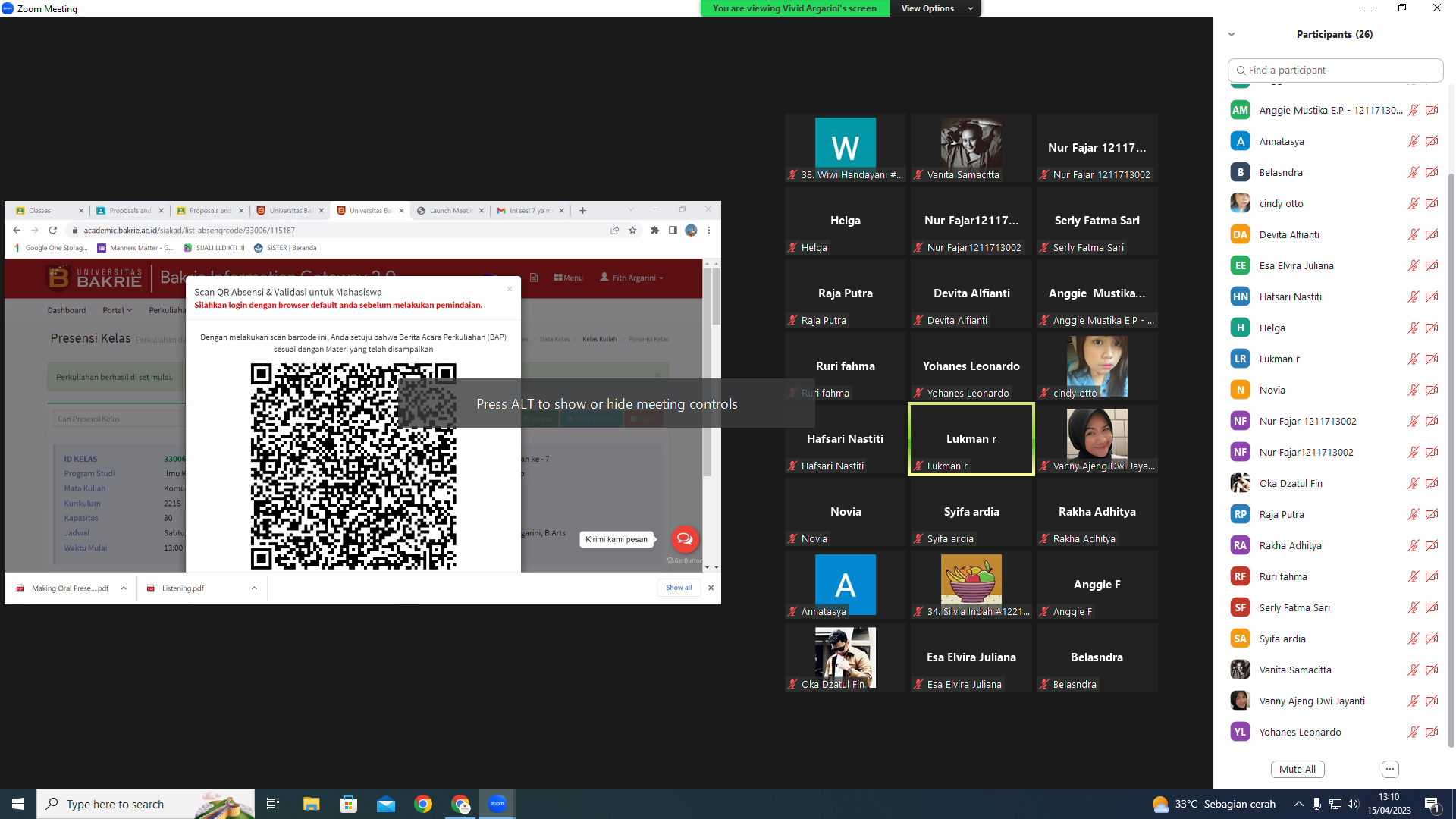Open the browser three-dot menu
Image resolution: width=1456 pixels, height=819 pixels.
(709, 231)
